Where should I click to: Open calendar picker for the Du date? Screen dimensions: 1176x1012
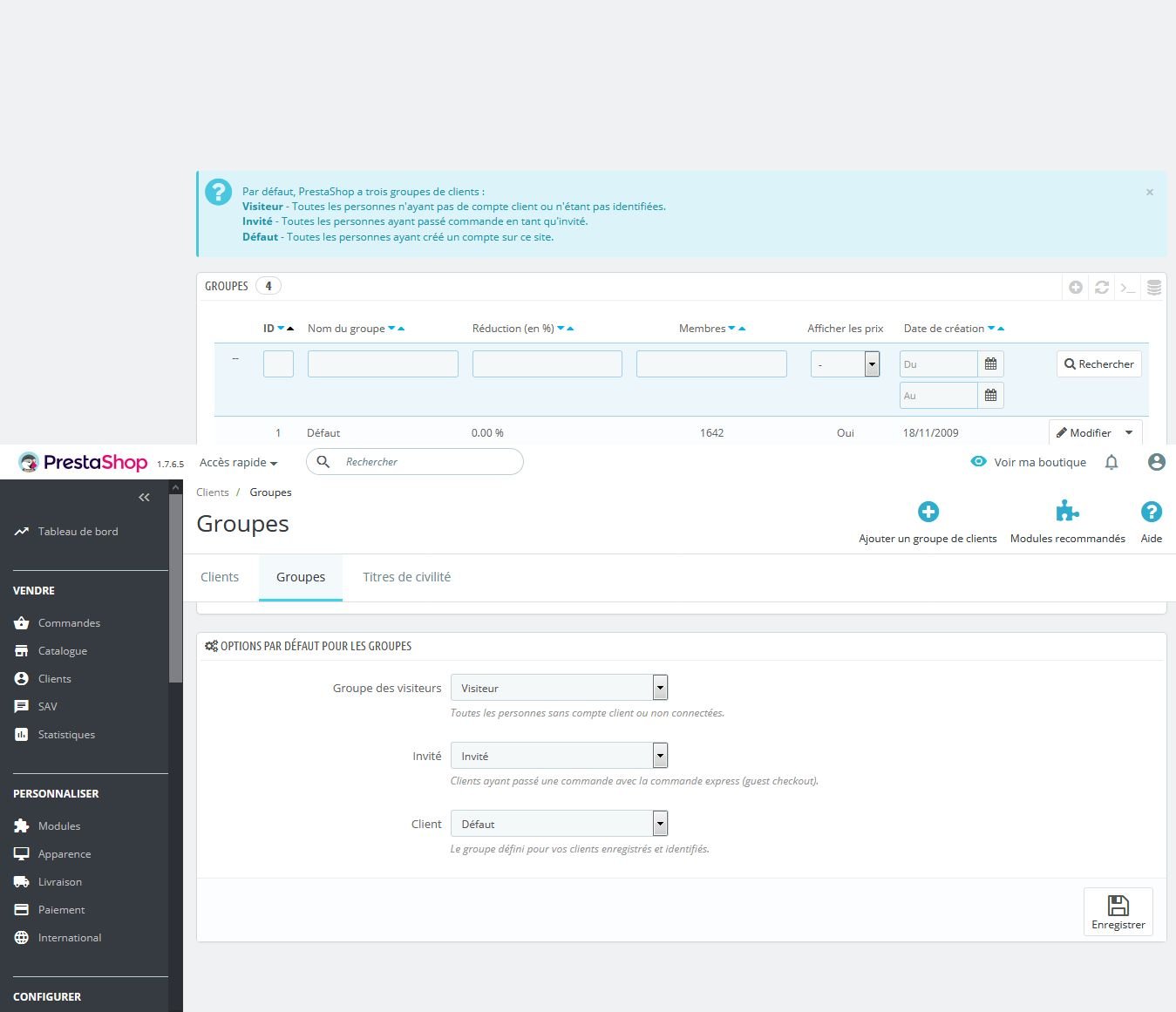click(x=990, y=364)
